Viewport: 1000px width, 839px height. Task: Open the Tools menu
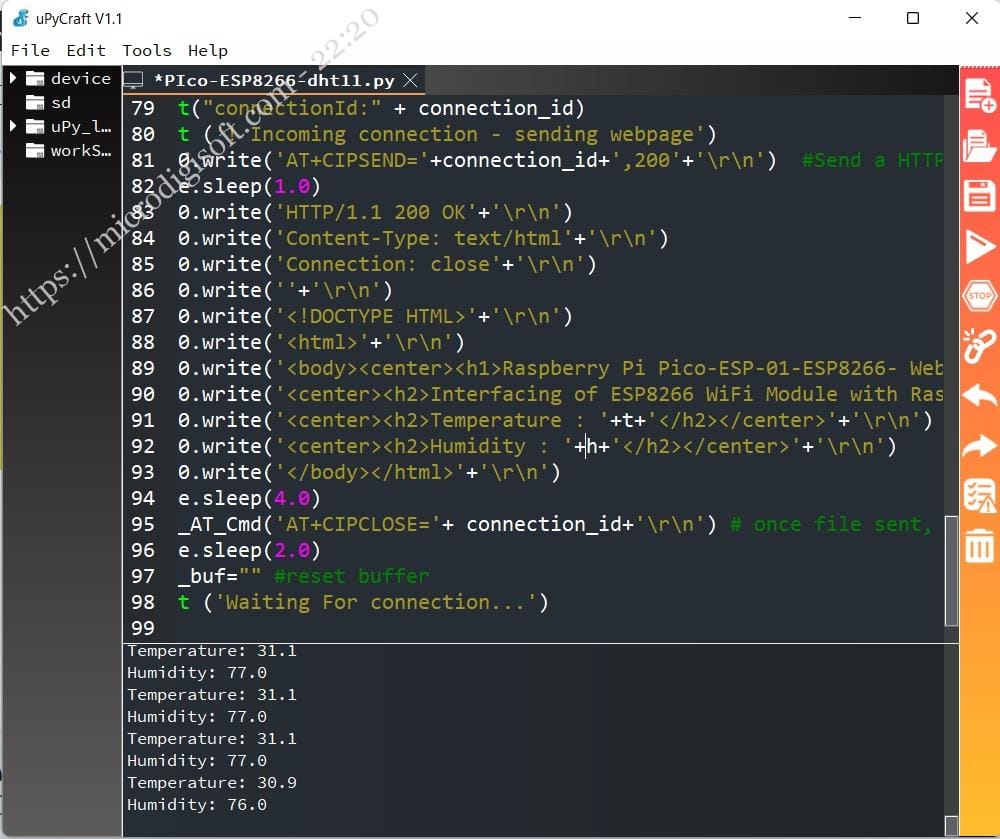click(146, 50)
